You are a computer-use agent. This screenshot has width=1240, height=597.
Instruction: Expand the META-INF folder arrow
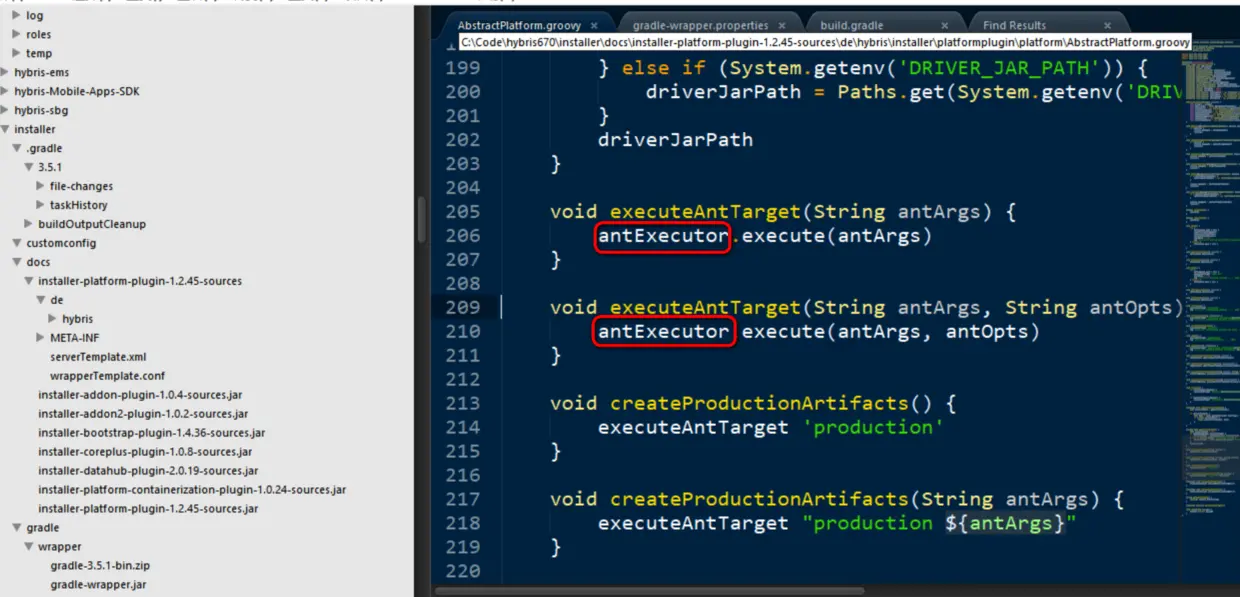coord(40,338)
